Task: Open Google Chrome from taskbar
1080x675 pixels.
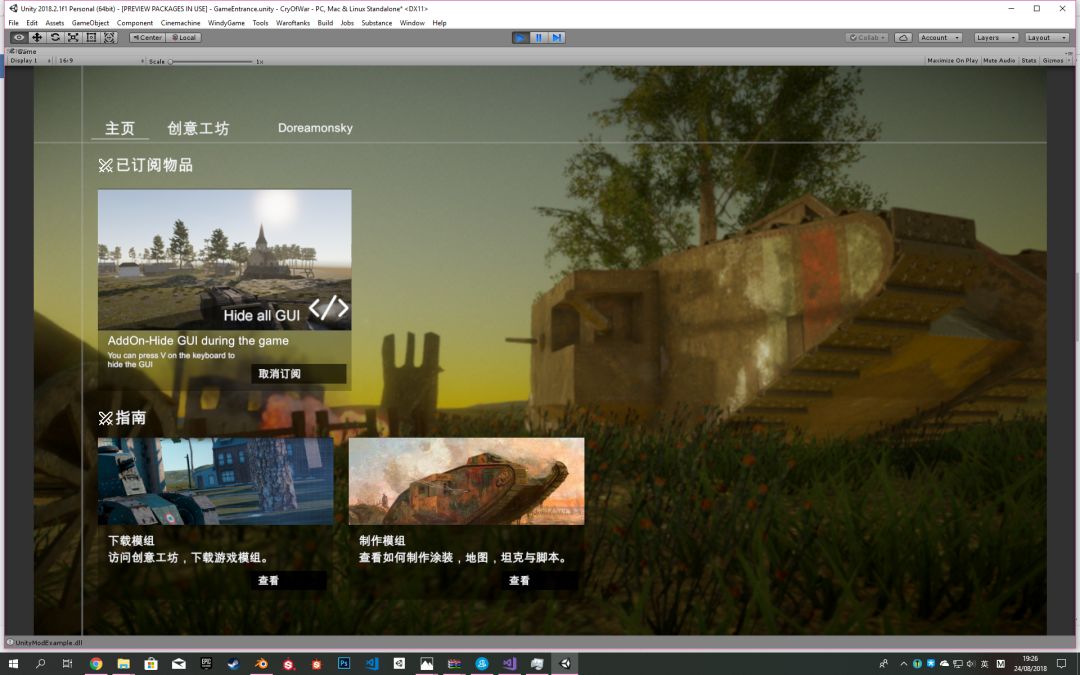Action: [96, 663]
